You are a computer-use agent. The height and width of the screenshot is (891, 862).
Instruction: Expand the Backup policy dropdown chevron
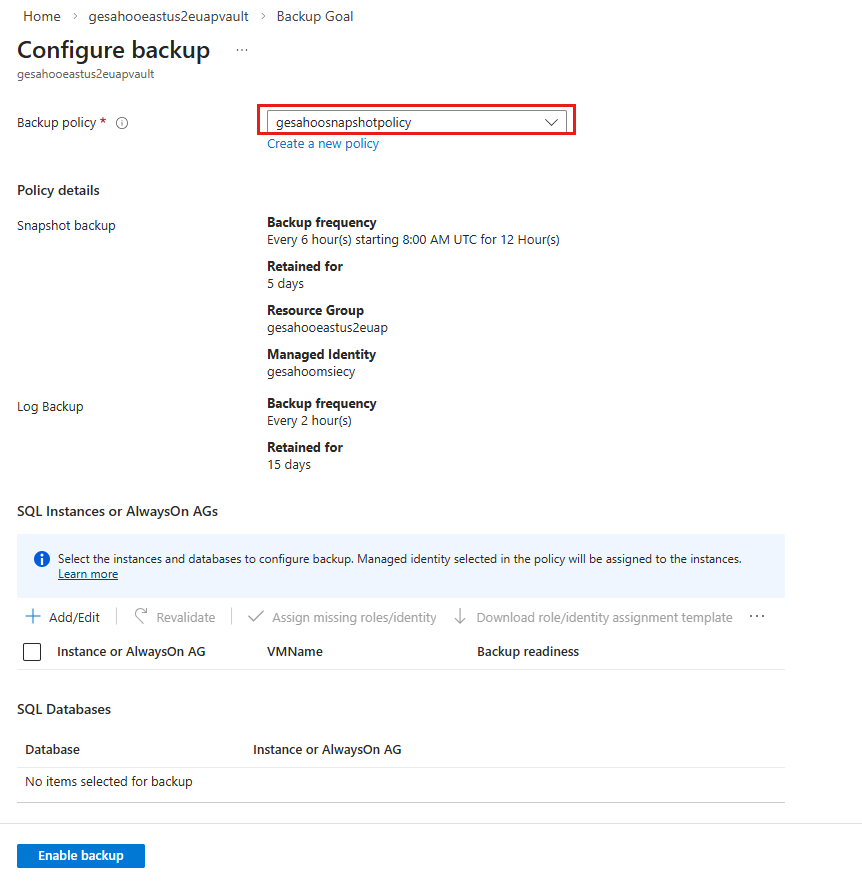pos(551,122)
